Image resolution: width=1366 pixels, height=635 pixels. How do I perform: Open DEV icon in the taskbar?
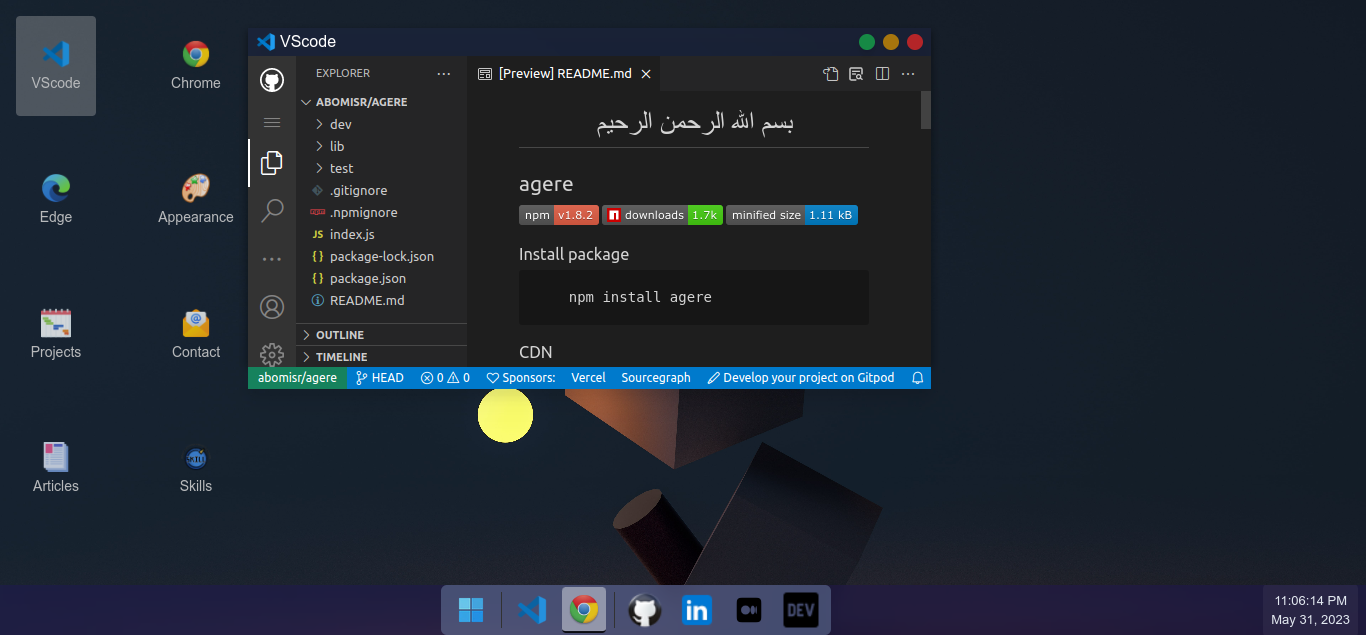801,610
